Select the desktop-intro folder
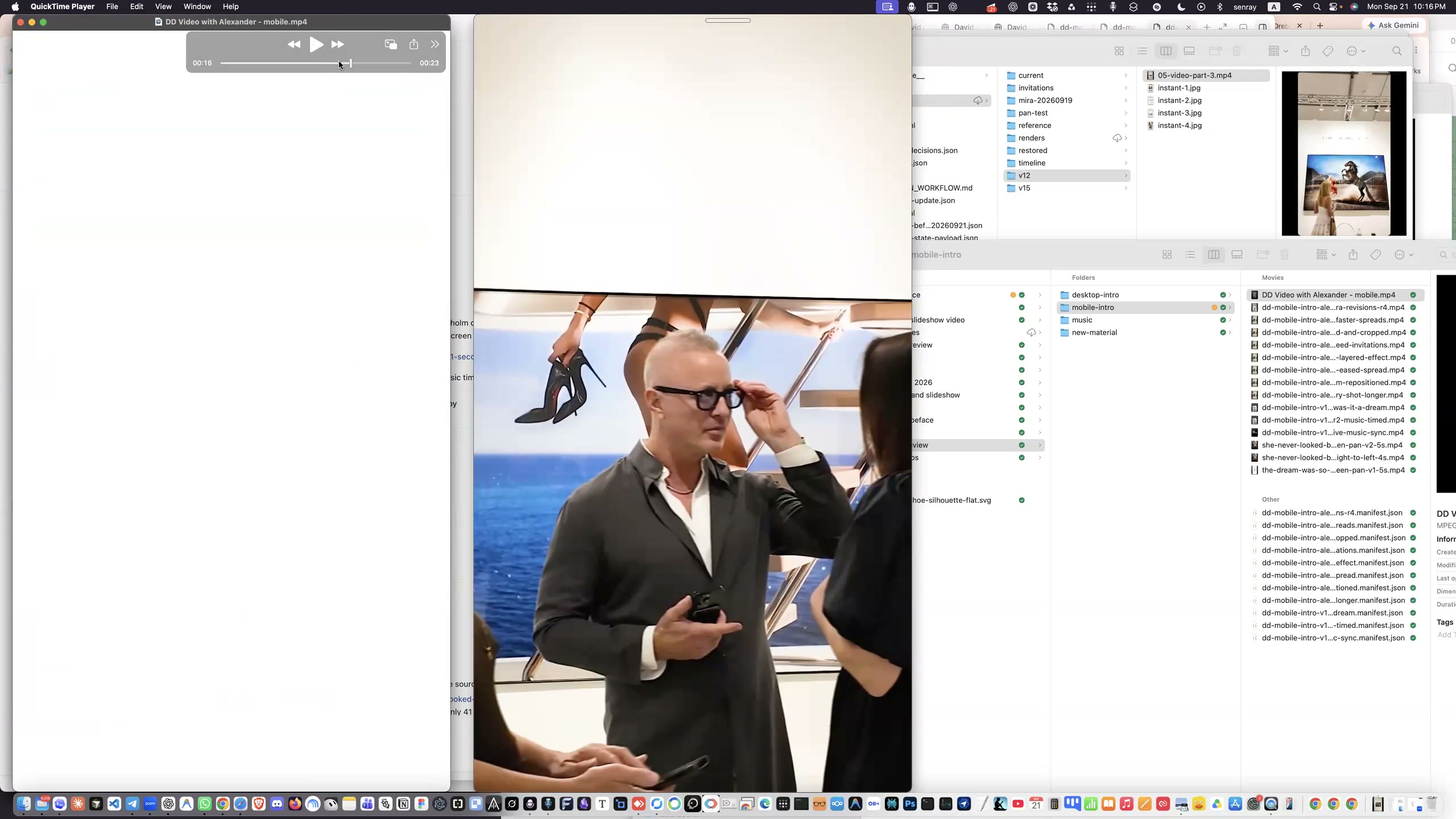 pos(1145,295)
